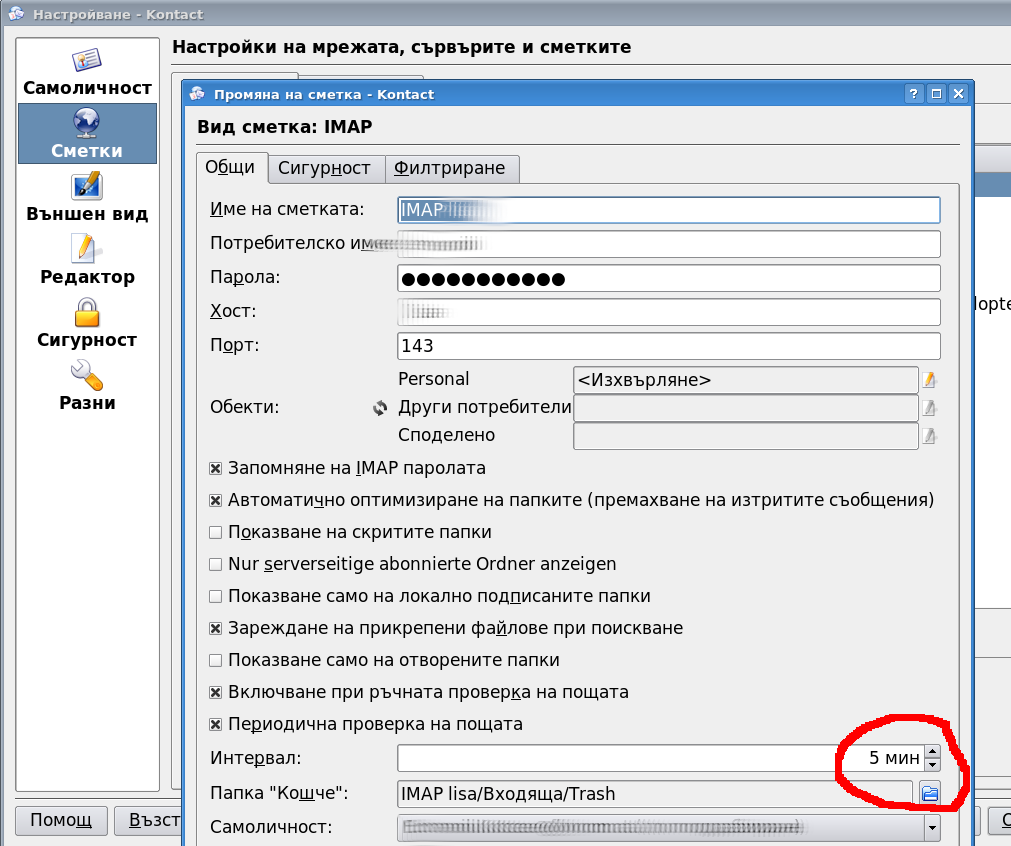Click the Споделено namespace field
The height and width of the screenshot is (846, 1011).
pos(745,436)
